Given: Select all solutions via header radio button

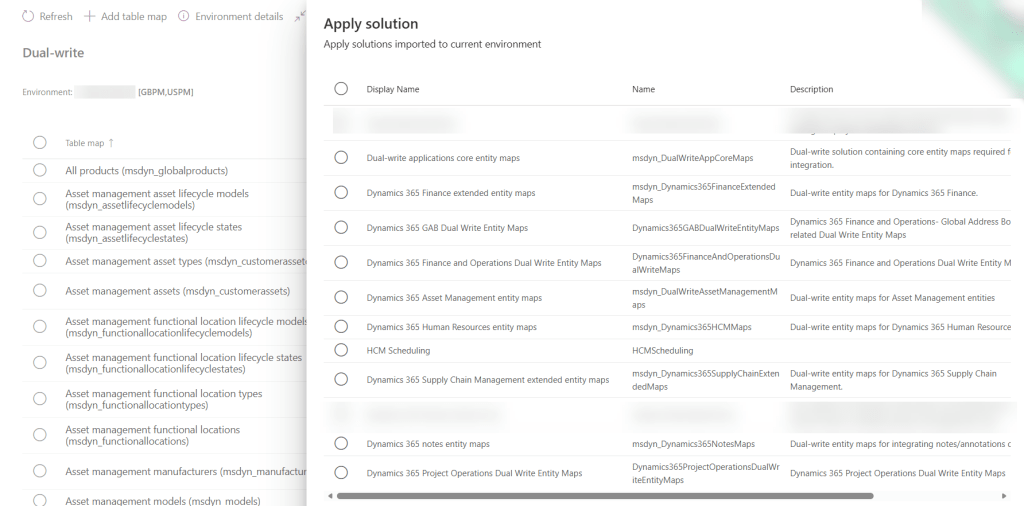Looking at the screenshot, I should (341, 89).
